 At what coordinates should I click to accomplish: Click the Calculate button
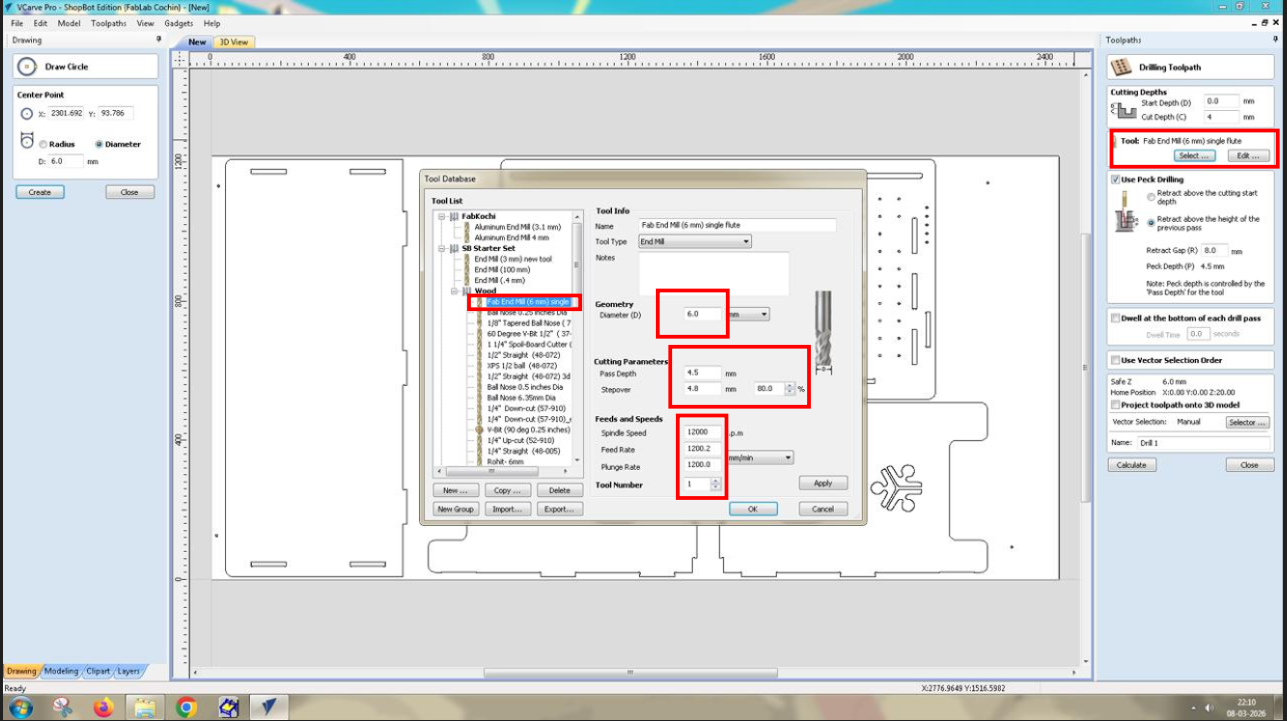tap(1131, 465)
